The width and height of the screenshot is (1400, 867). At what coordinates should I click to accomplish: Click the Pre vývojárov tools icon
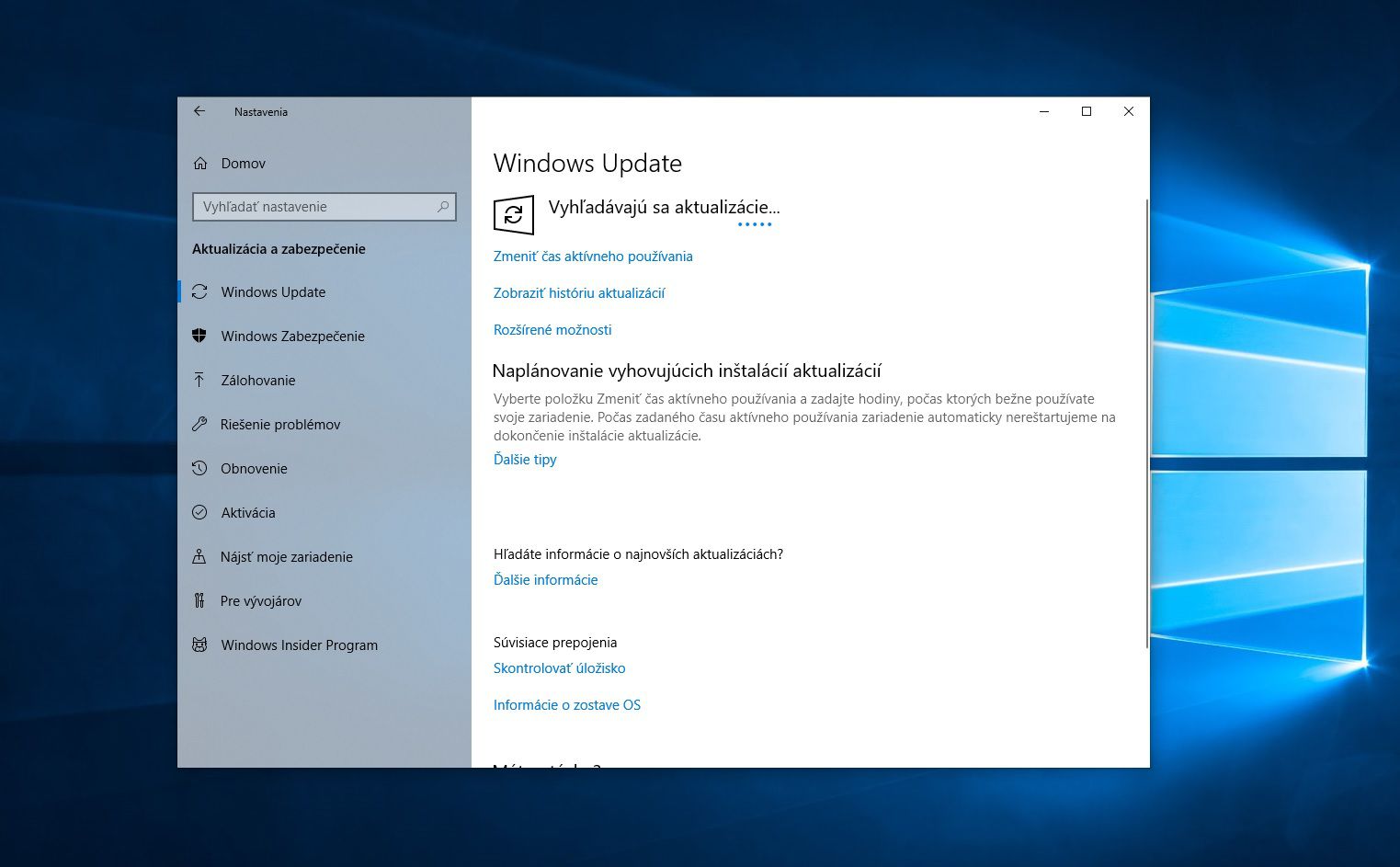199,600
